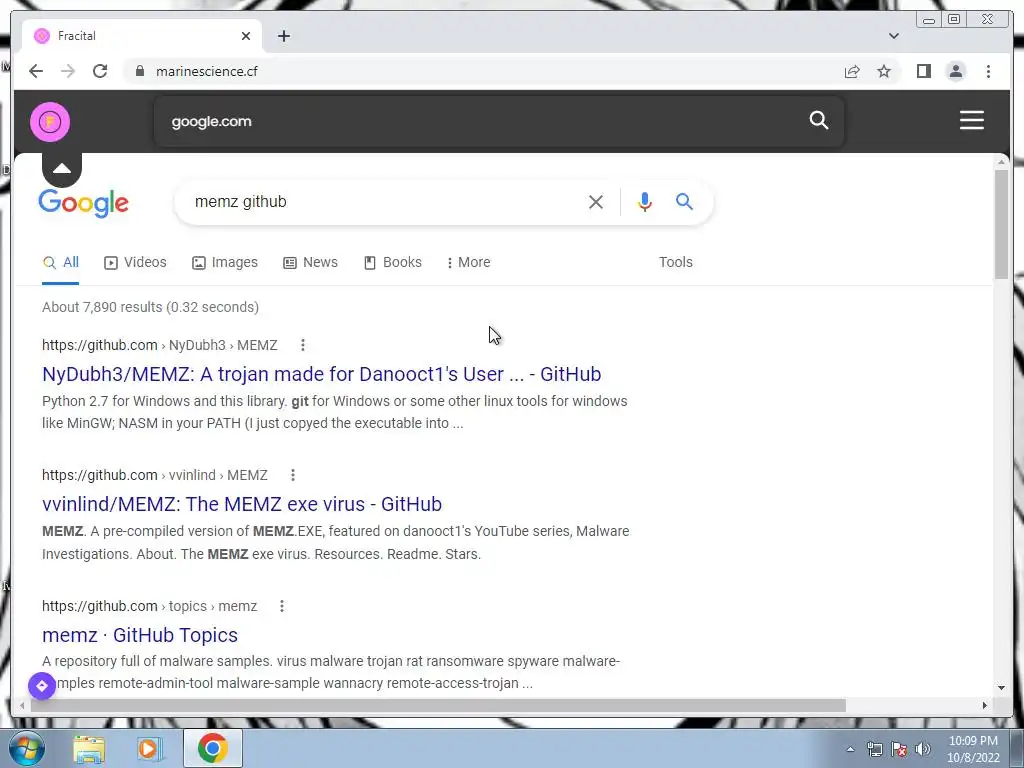Click the volume speaker tray icon

[923, 749]
